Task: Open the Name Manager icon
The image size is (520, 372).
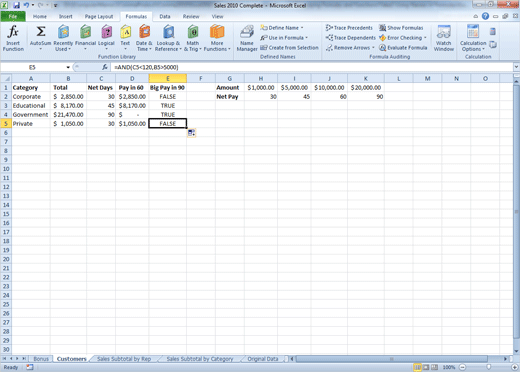Action: (x=247, y=32)
